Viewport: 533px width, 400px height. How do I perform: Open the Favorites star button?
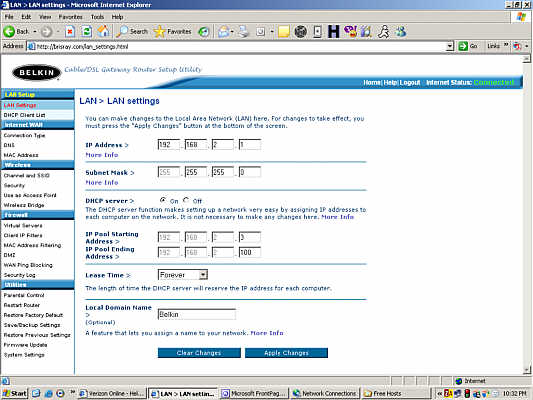tap(172, 32)
